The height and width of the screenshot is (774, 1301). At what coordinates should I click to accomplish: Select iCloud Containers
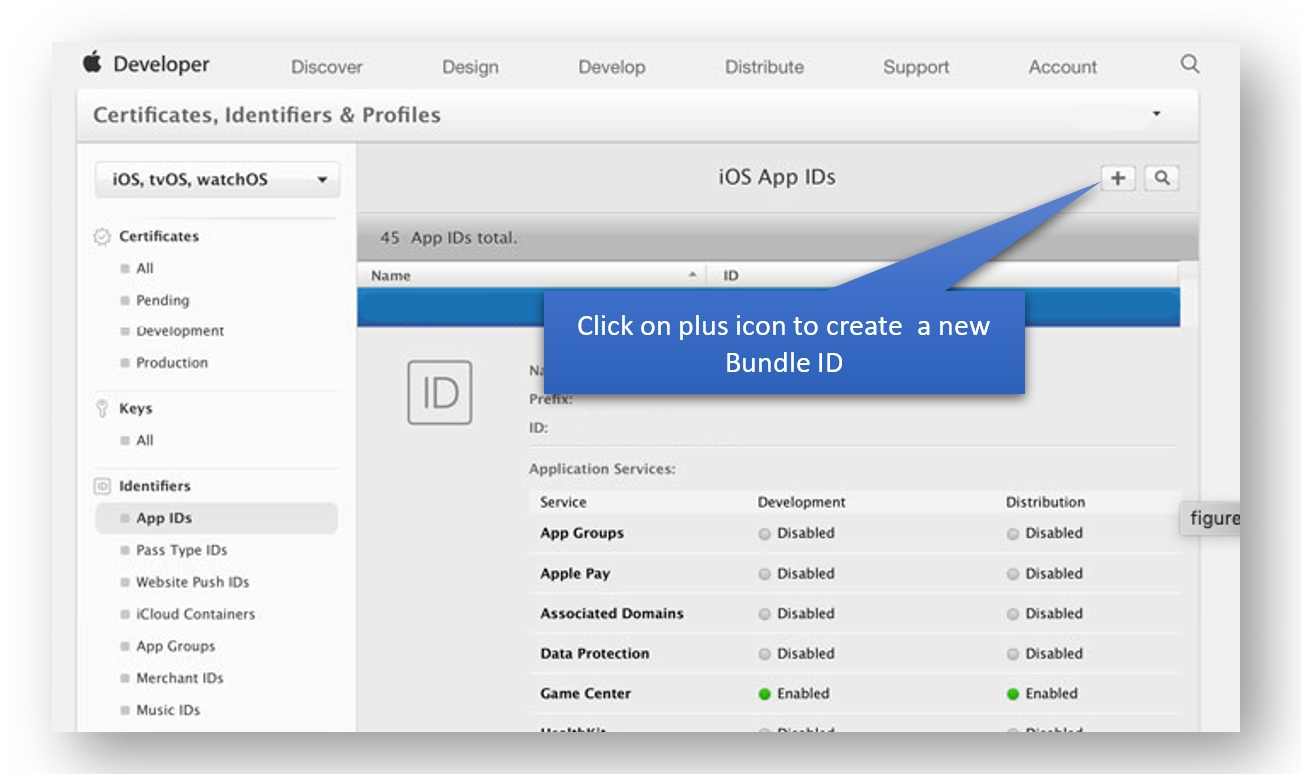(x=195, y=614)
